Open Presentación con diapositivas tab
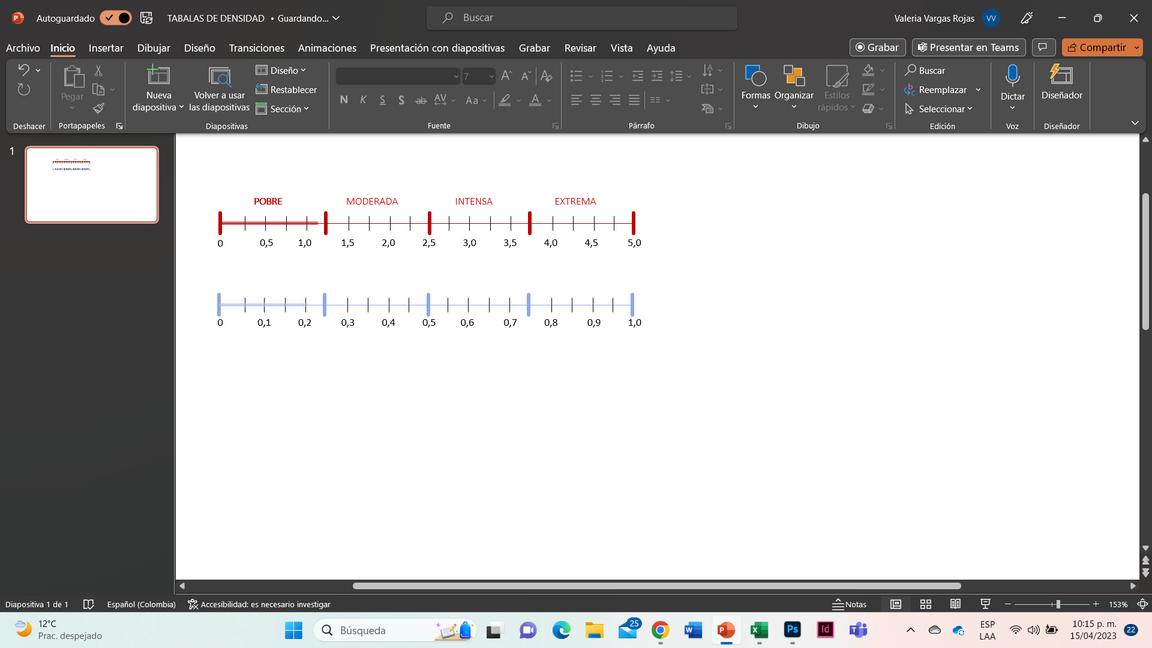 coord(437,48)
